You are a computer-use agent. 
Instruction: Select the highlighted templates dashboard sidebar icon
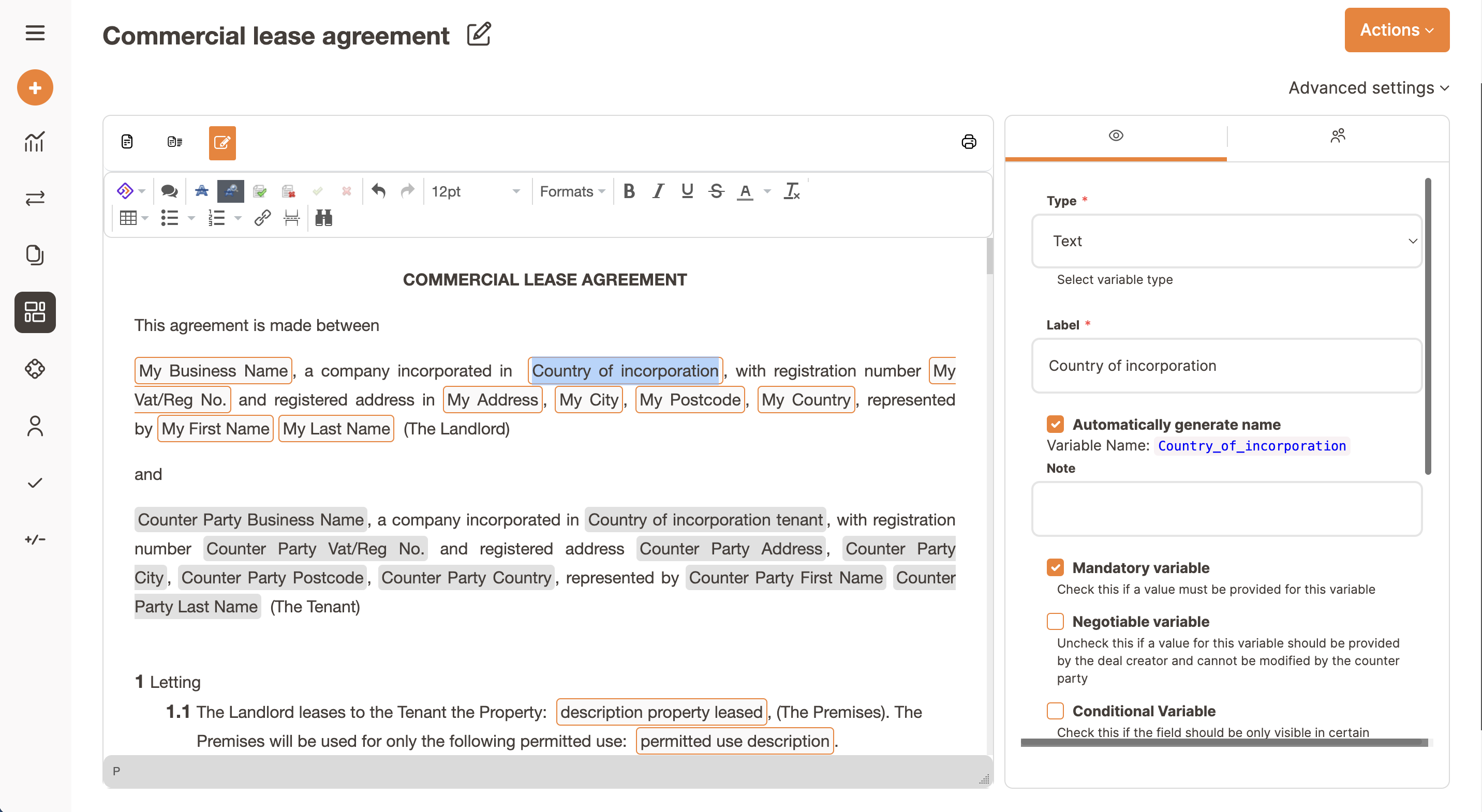tap(35, 312)
